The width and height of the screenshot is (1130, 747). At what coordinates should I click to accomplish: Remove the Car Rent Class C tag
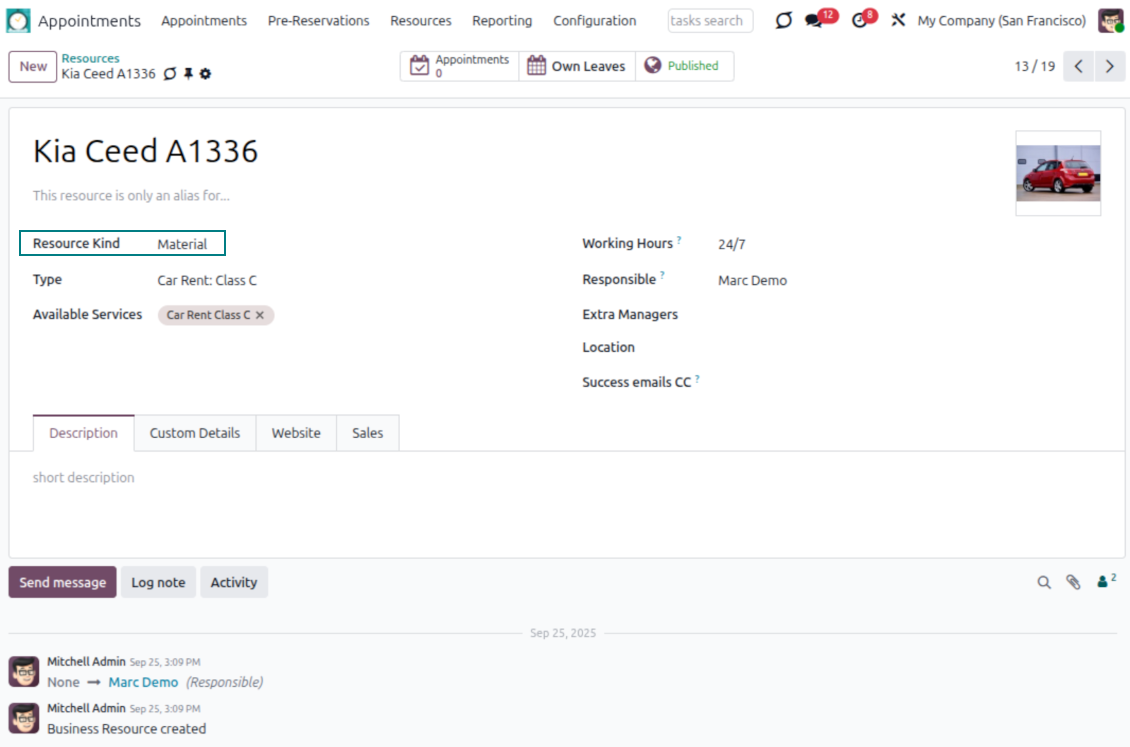[x=260, y=315]
